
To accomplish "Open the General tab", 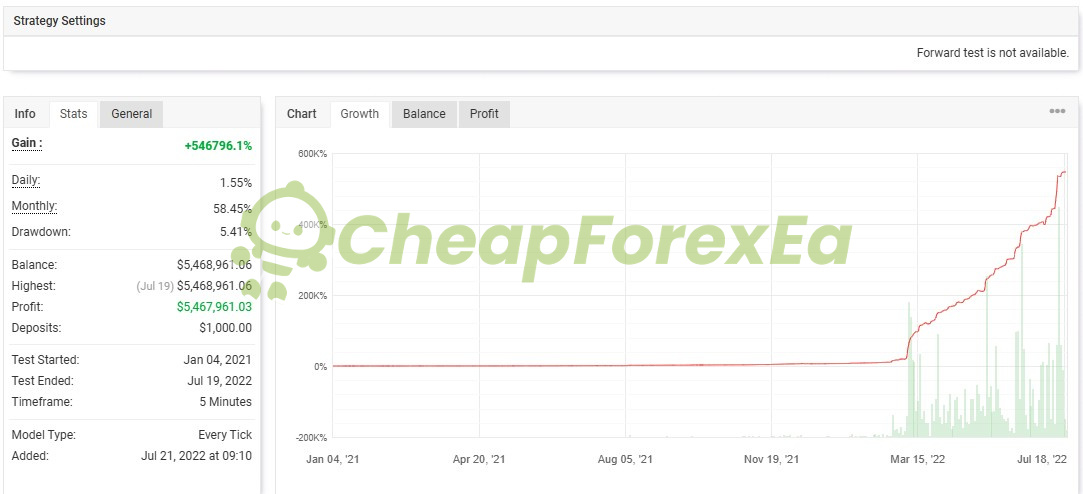I will click(x=131, y=114).
